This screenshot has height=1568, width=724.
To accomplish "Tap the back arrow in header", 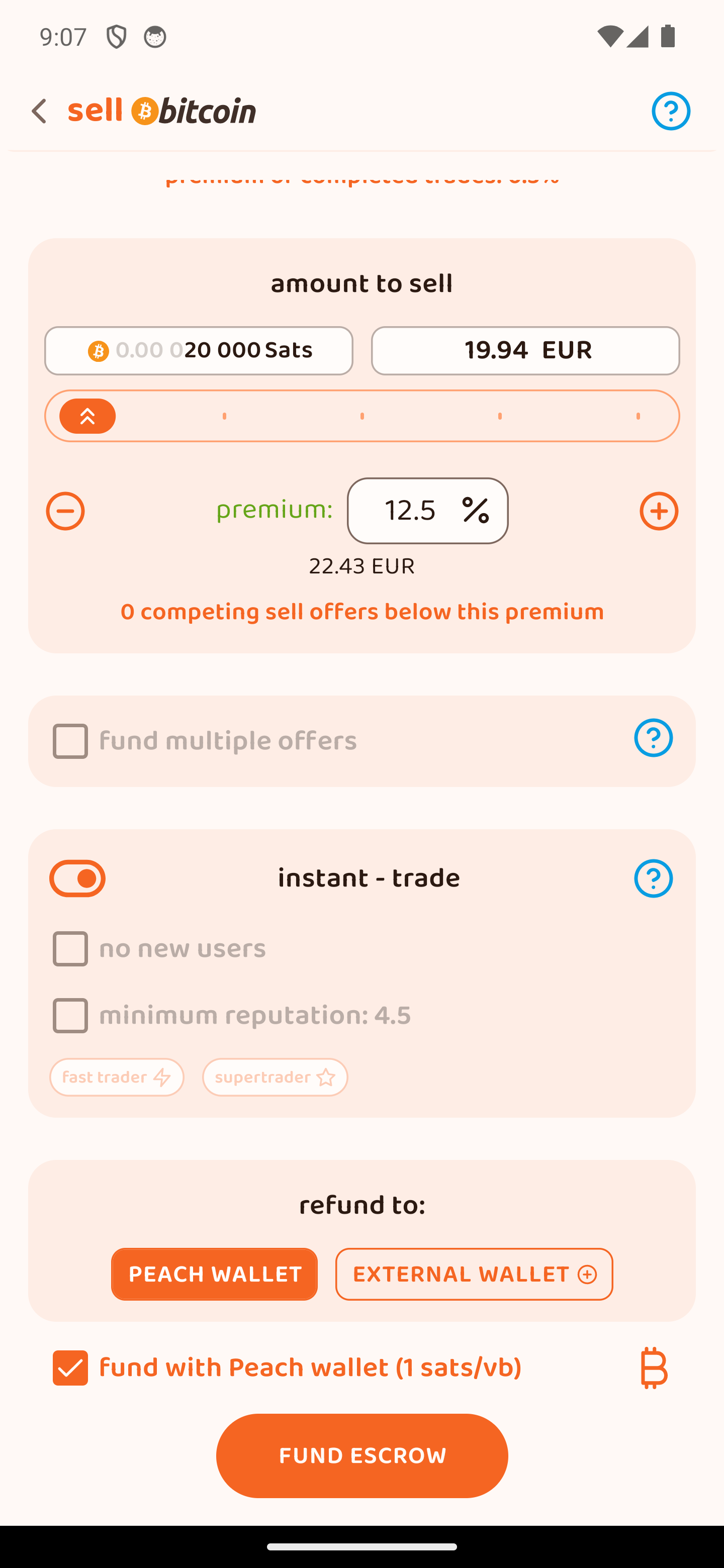I will click(39, 112).
